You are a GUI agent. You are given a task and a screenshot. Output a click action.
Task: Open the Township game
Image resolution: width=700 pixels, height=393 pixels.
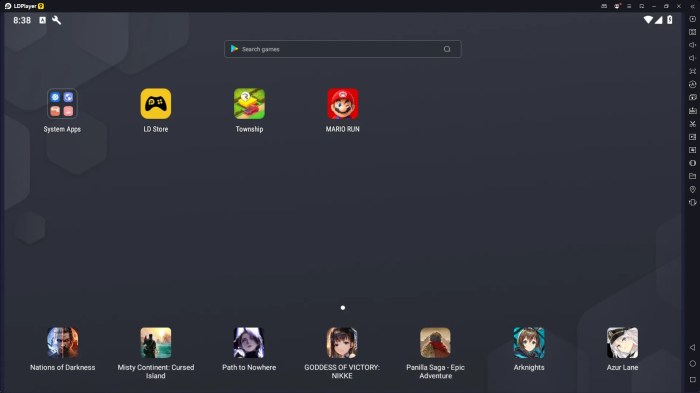tap(249, 104)
